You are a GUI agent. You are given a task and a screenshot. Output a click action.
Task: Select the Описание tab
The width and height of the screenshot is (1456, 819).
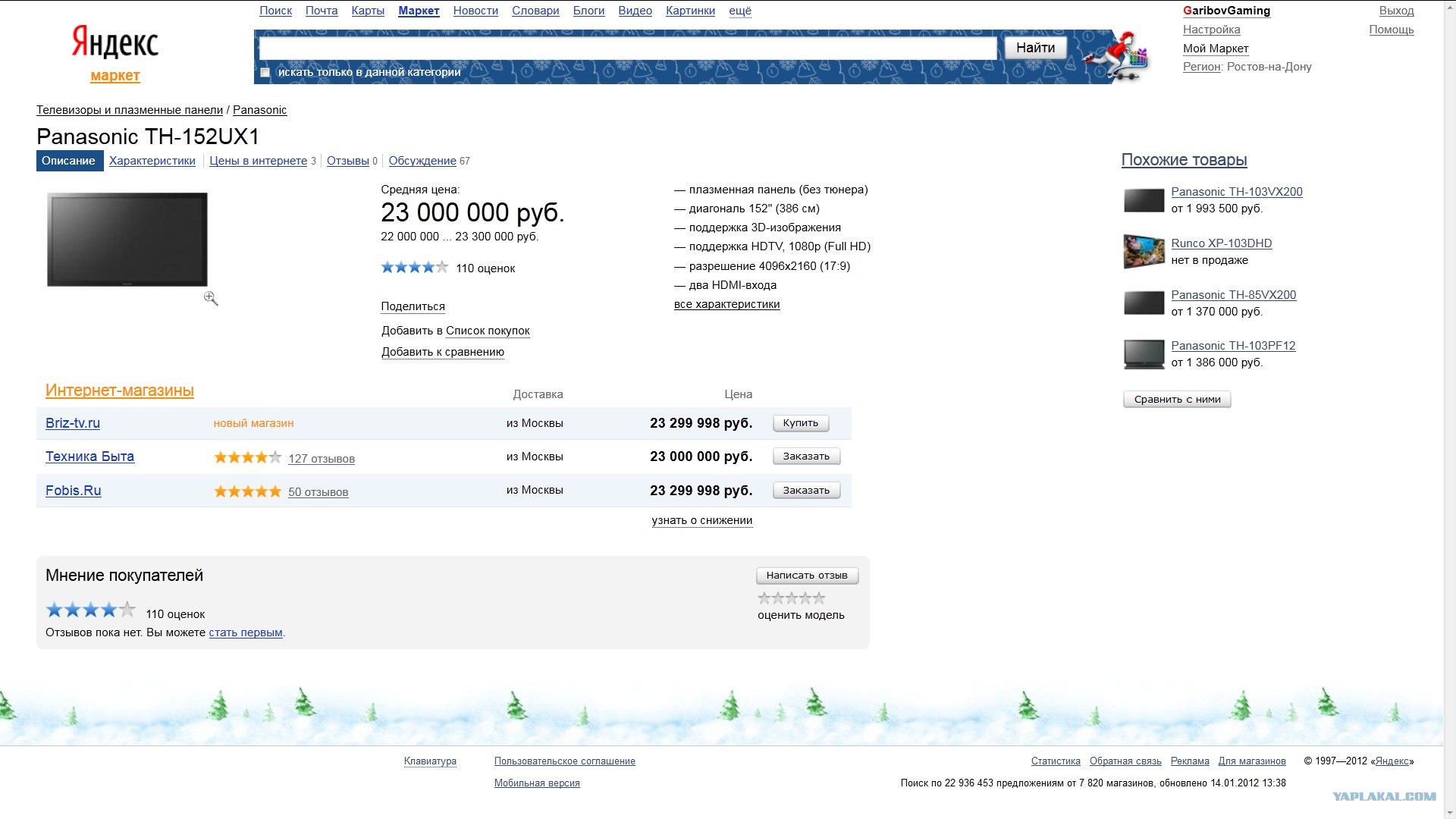(69, 161)
